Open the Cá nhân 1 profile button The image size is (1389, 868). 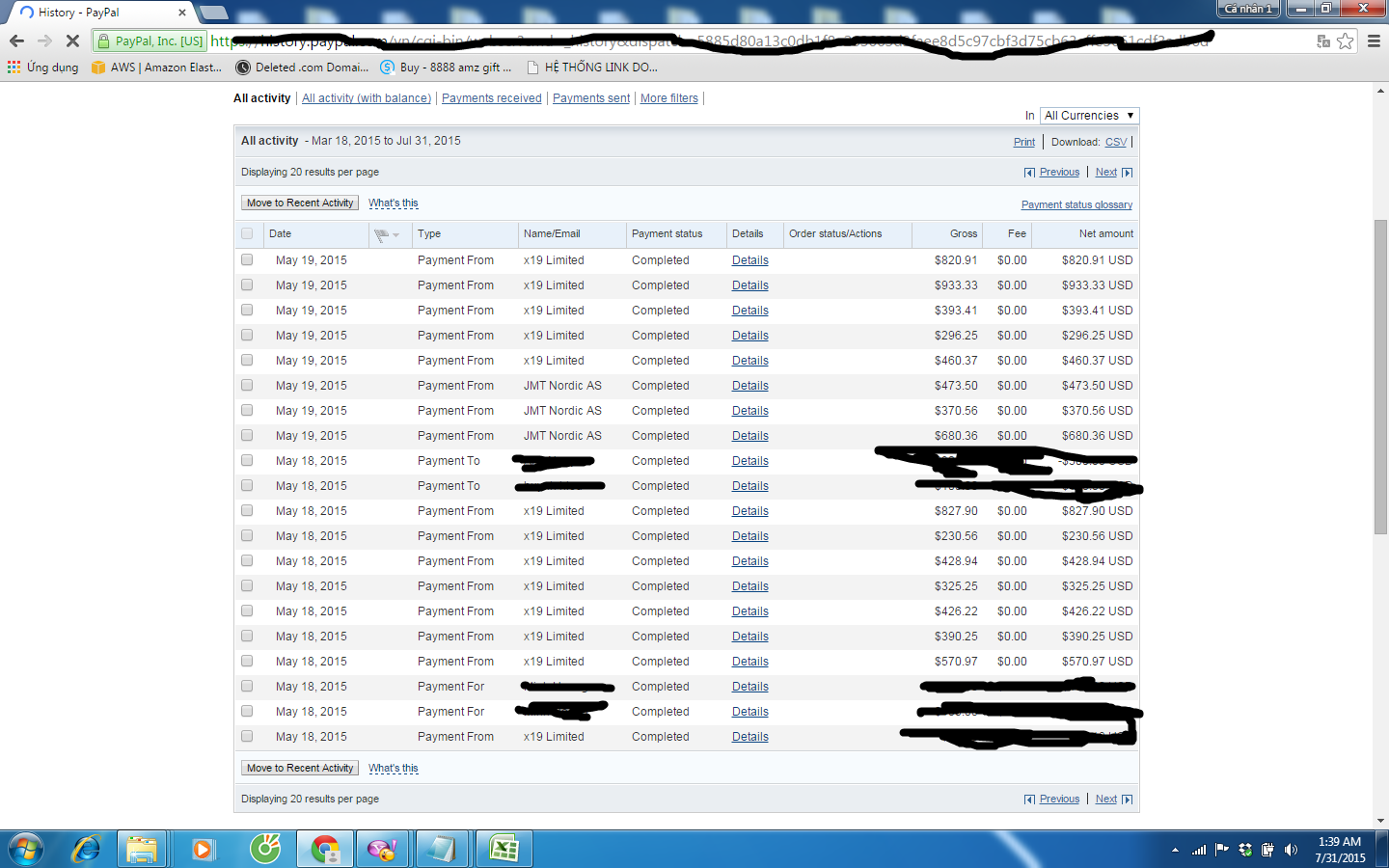click(x=1248, y=9)
